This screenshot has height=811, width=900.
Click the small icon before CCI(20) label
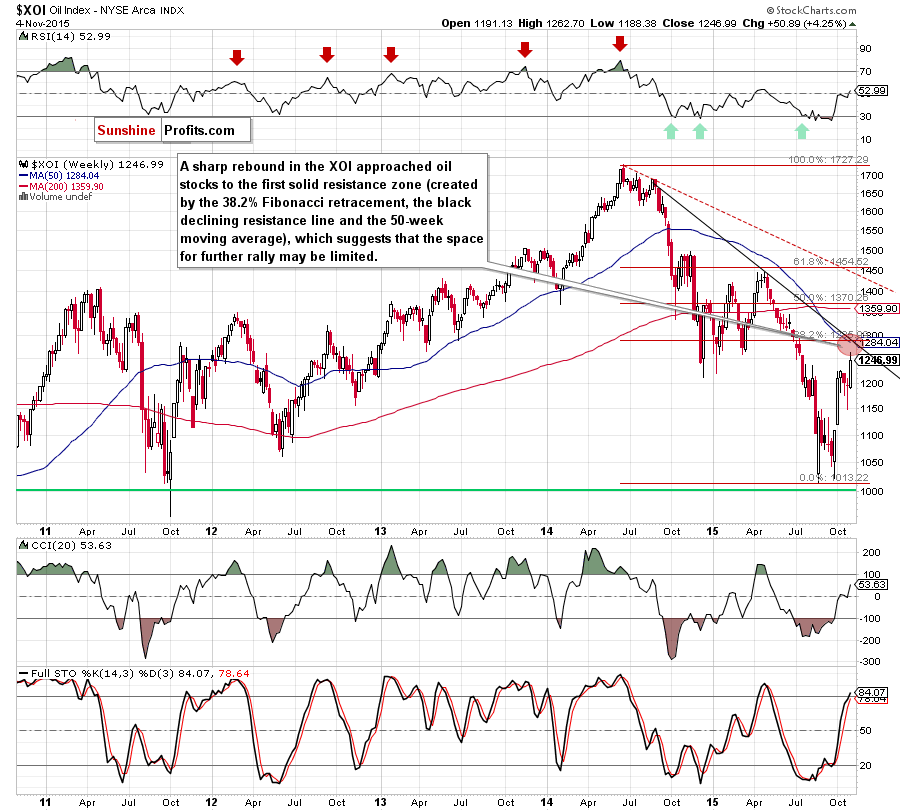click(24, 545)
